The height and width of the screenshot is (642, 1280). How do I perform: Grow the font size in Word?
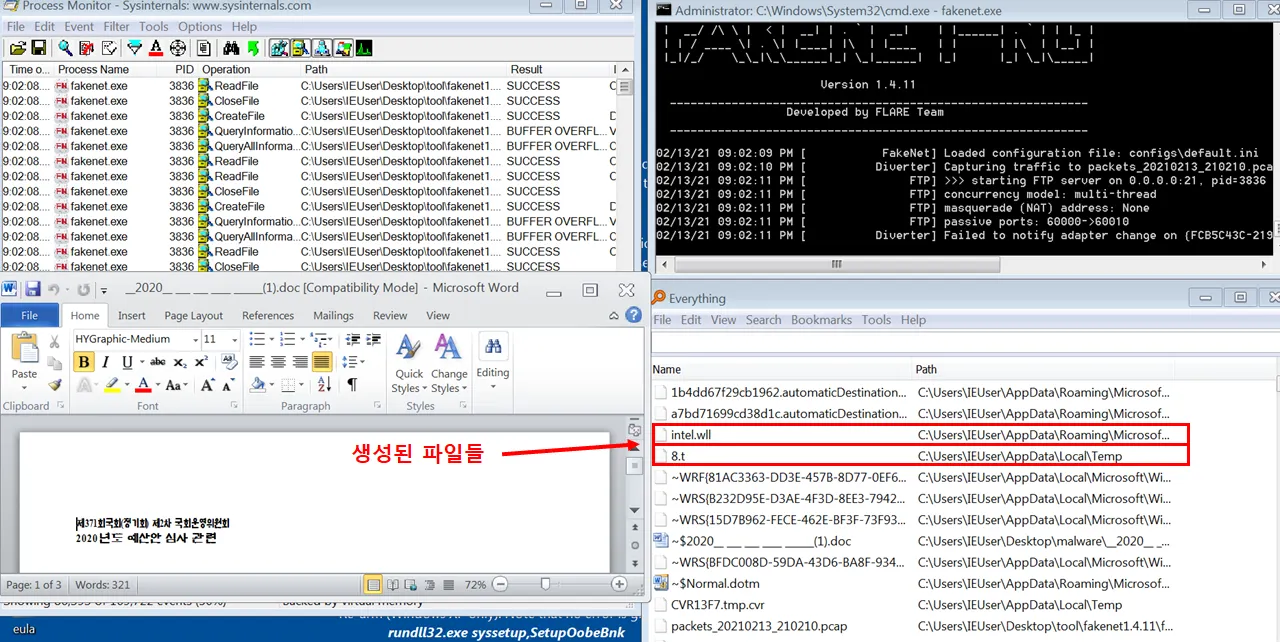coord(207,385)
